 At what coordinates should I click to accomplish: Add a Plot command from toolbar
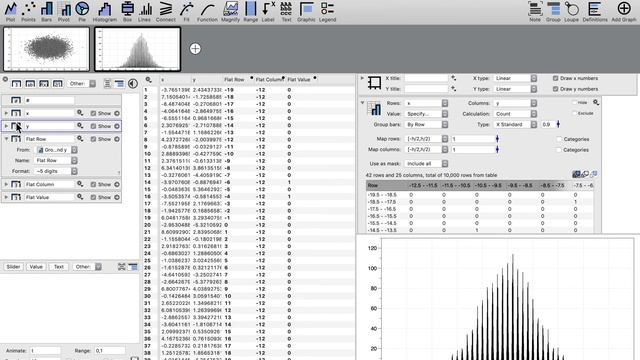11,11
